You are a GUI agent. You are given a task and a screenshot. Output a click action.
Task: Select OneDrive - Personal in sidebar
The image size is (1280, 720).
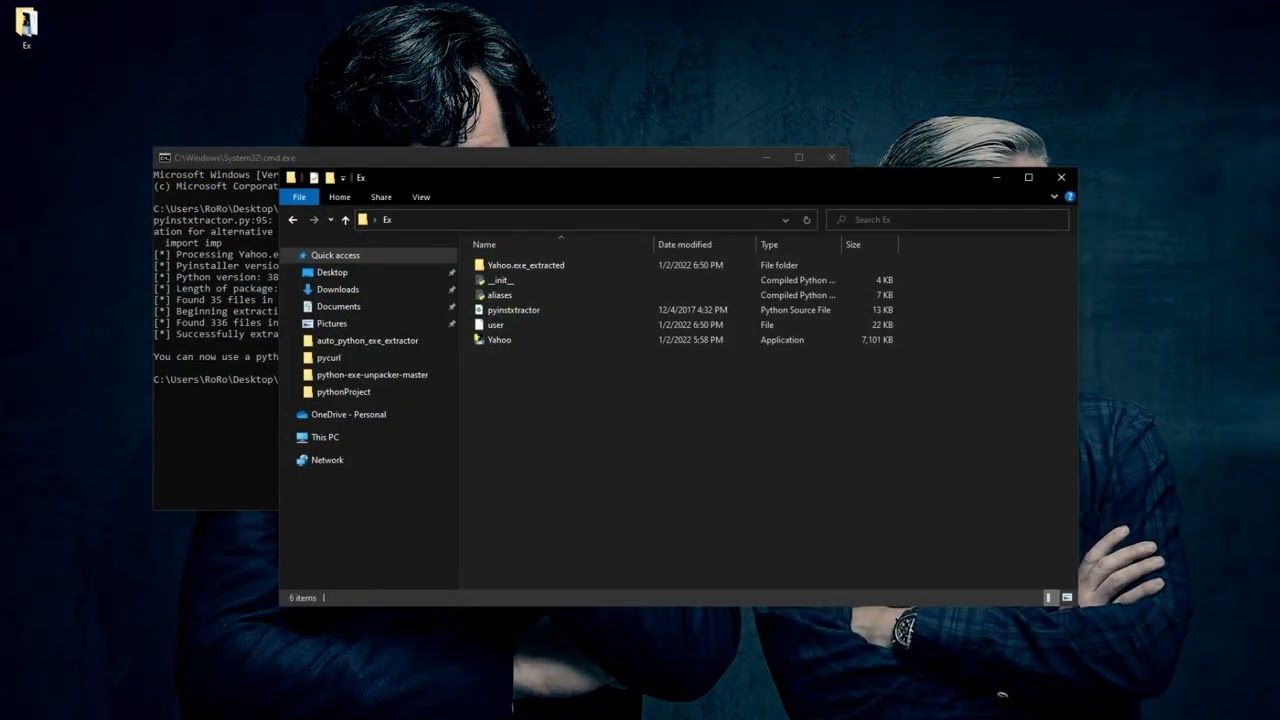(348, 415)
